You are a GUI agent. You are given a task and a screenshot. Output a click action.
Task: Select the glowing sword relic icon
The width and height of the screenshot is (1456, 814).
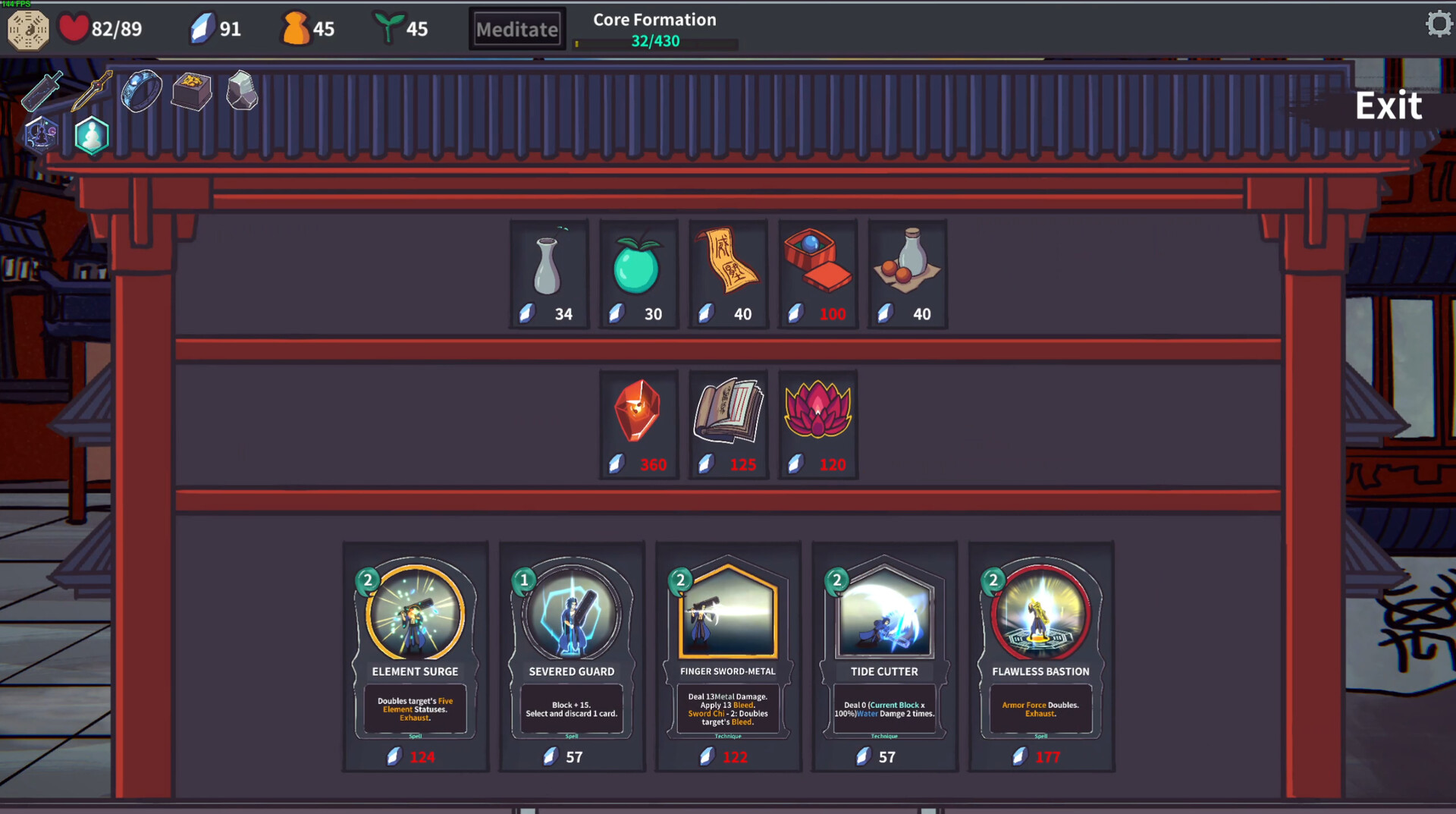tap(42, 91)
